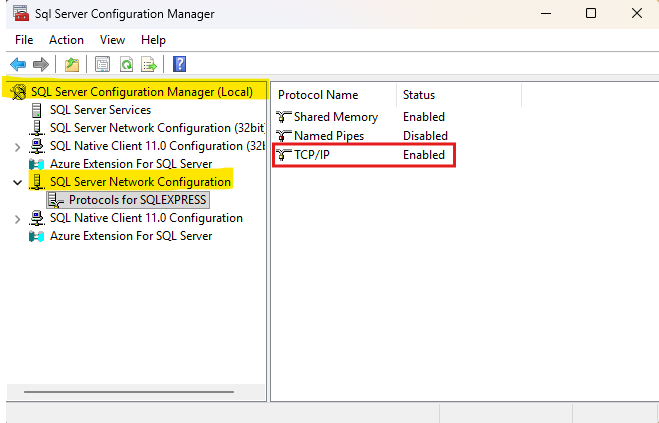659x423 pixels.
Task: Open the View menu
Action: click(x=112, y=40)
